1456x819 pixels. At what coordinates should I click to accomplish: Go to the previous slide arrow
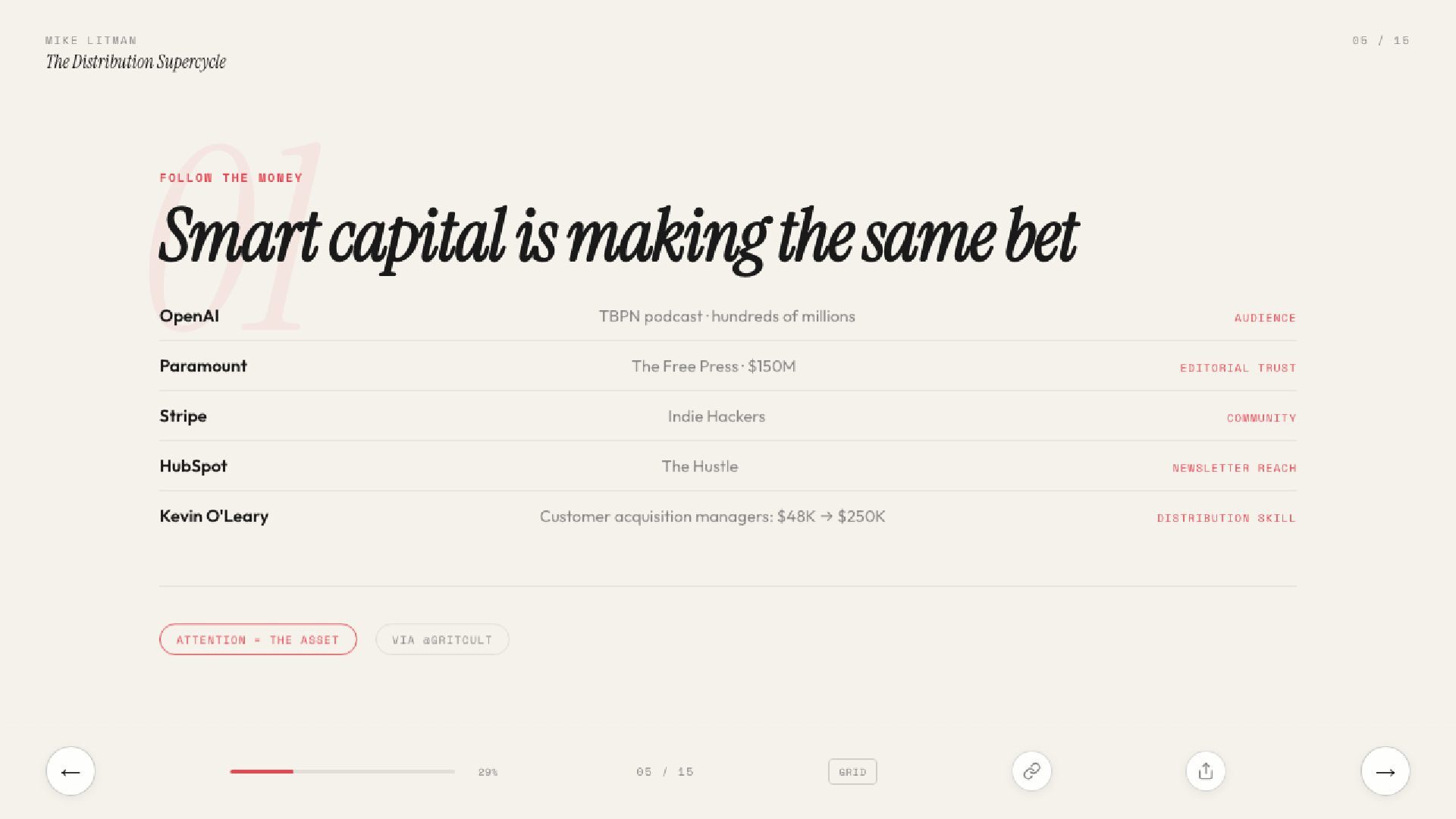[71, 771]
